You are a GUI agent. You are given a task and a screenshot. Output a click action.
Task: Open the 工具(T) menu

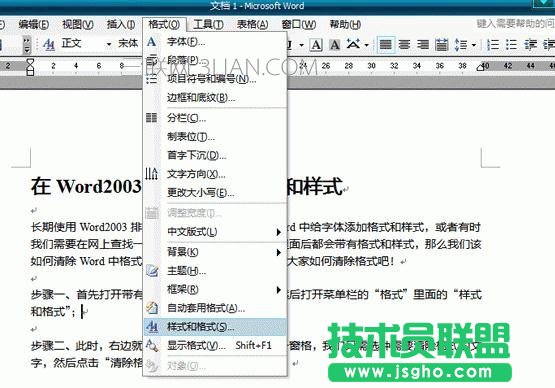click(208, 24)
